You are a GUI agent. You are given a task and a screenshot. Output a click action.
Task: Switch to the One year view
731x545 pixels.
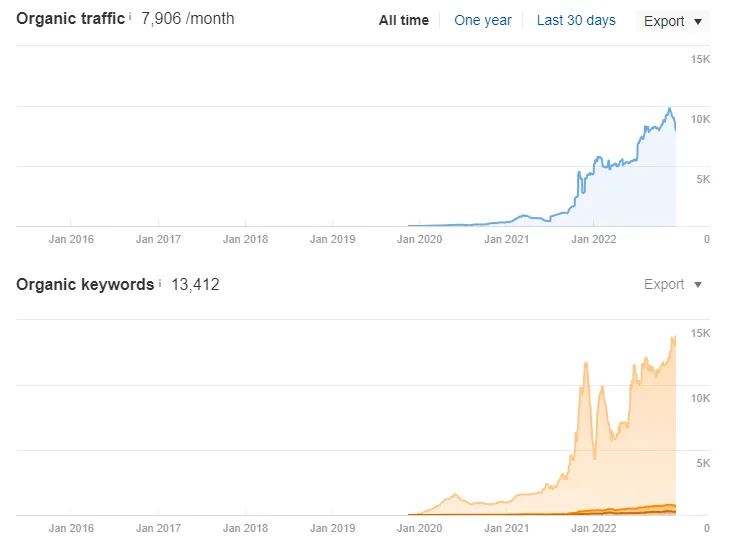pyautogui.click(x=483, y=21)
